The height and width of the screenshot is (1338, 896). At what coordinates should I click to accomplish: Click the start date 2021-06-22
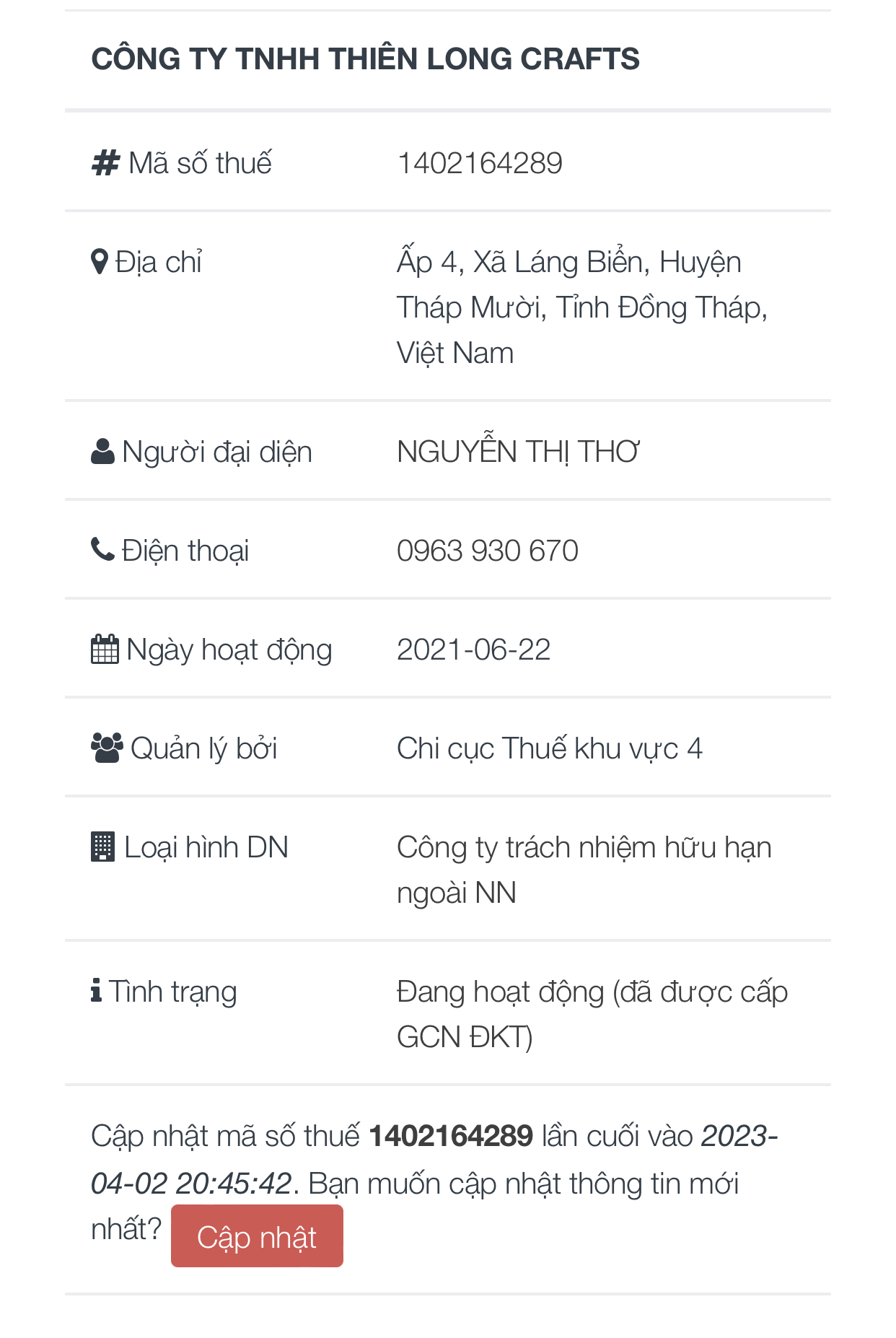point(474,650)
